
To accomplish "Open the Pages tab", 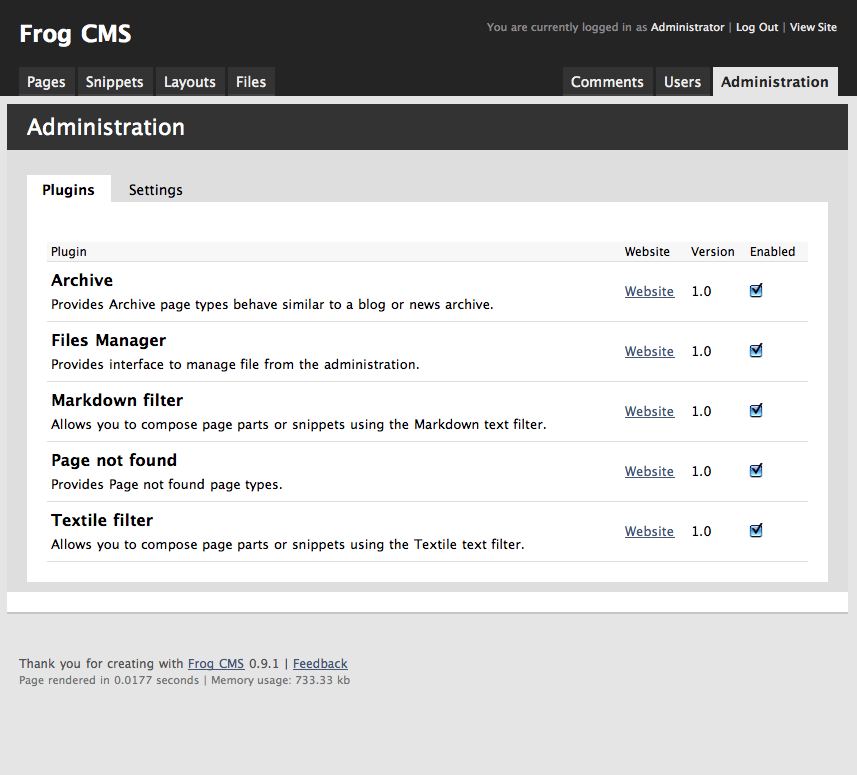I will [46, 82].
